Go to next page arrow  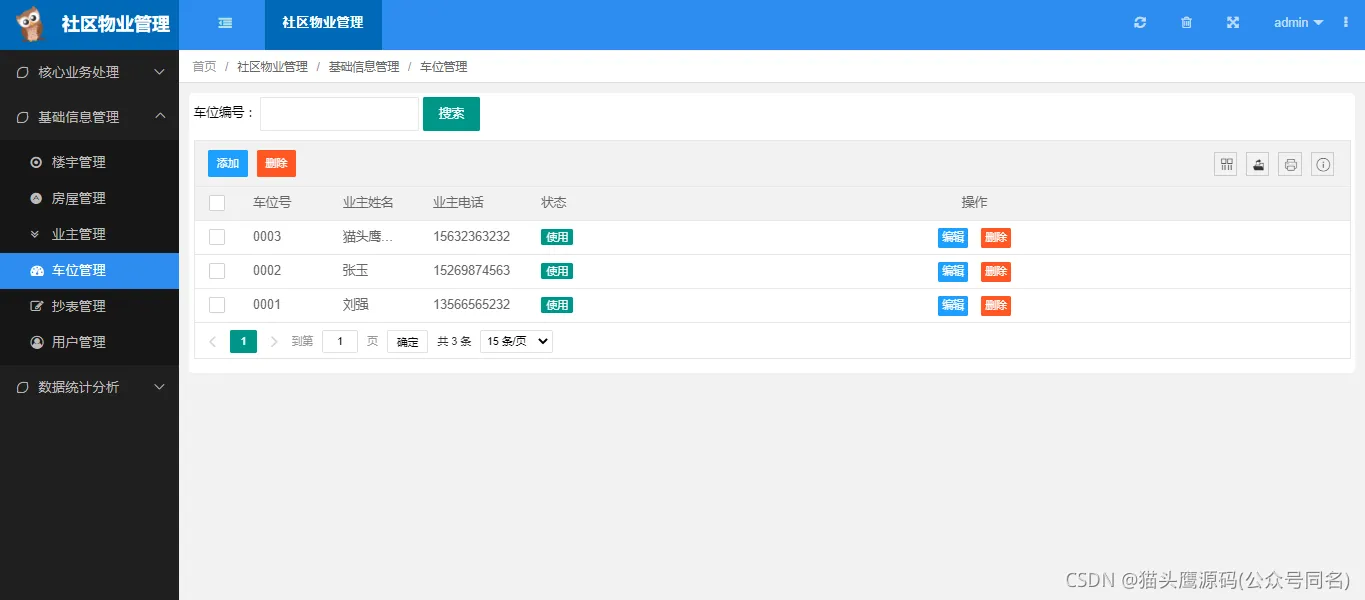click(274, 342)
